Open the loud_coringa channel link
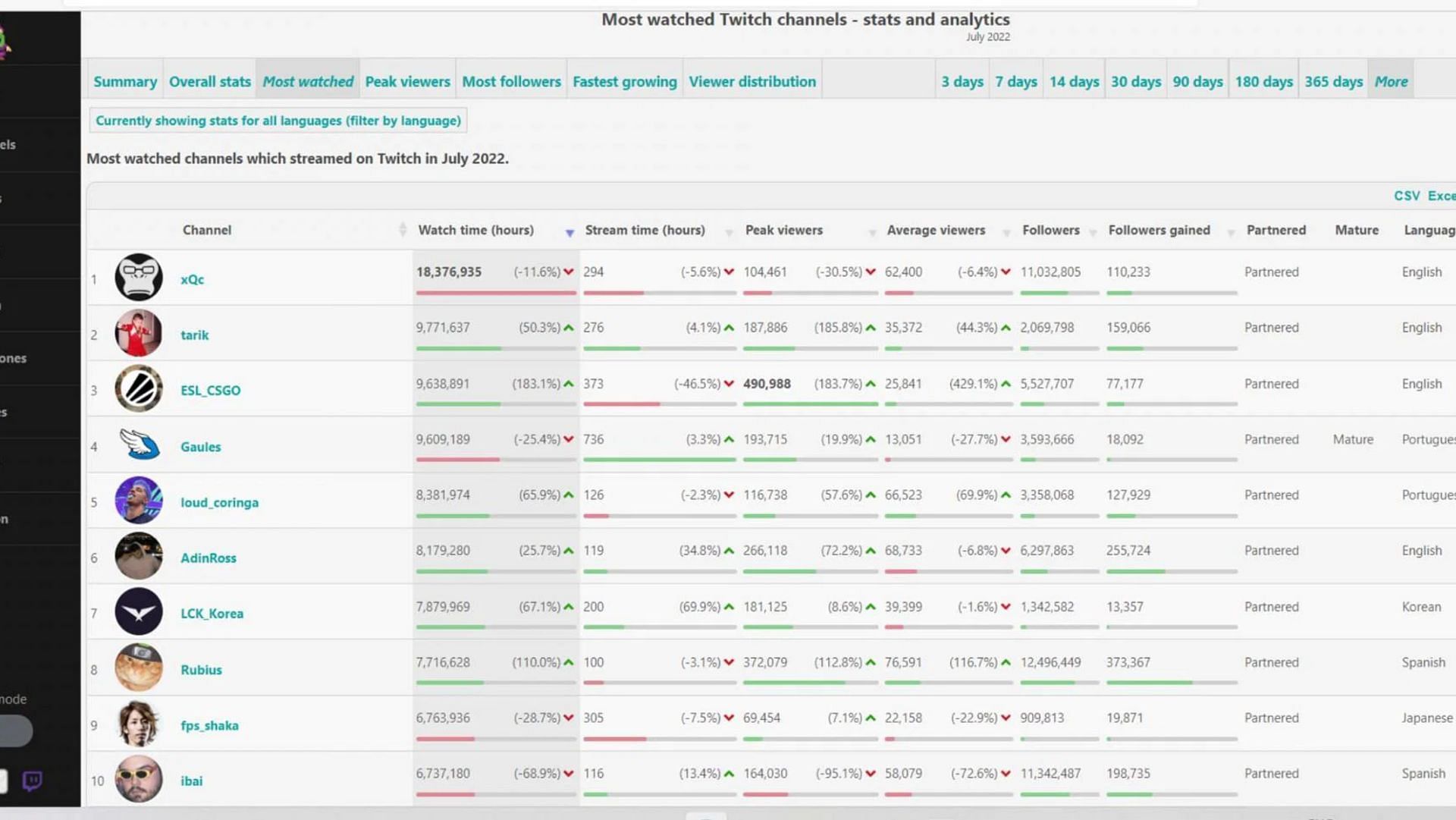The image size is (1456, 820). (219, 502)
